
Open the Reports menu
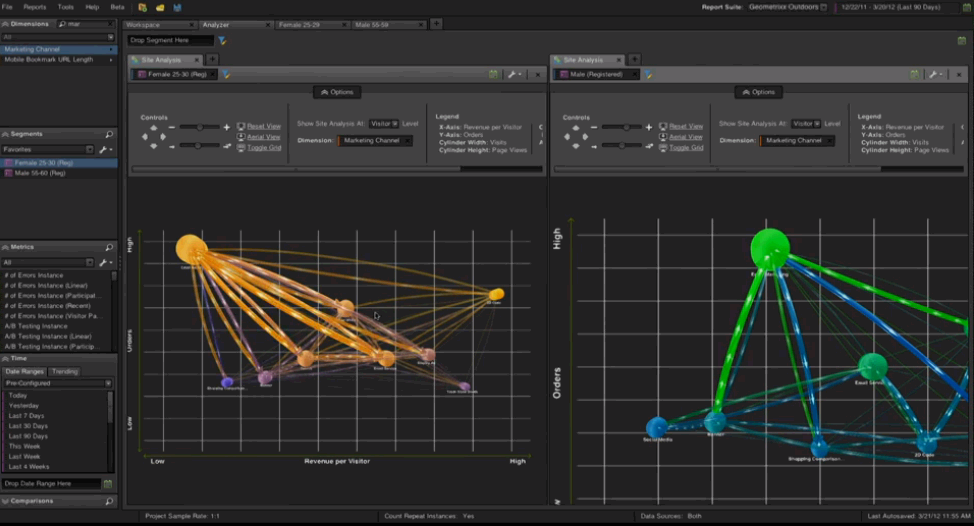tap(35, 7)
